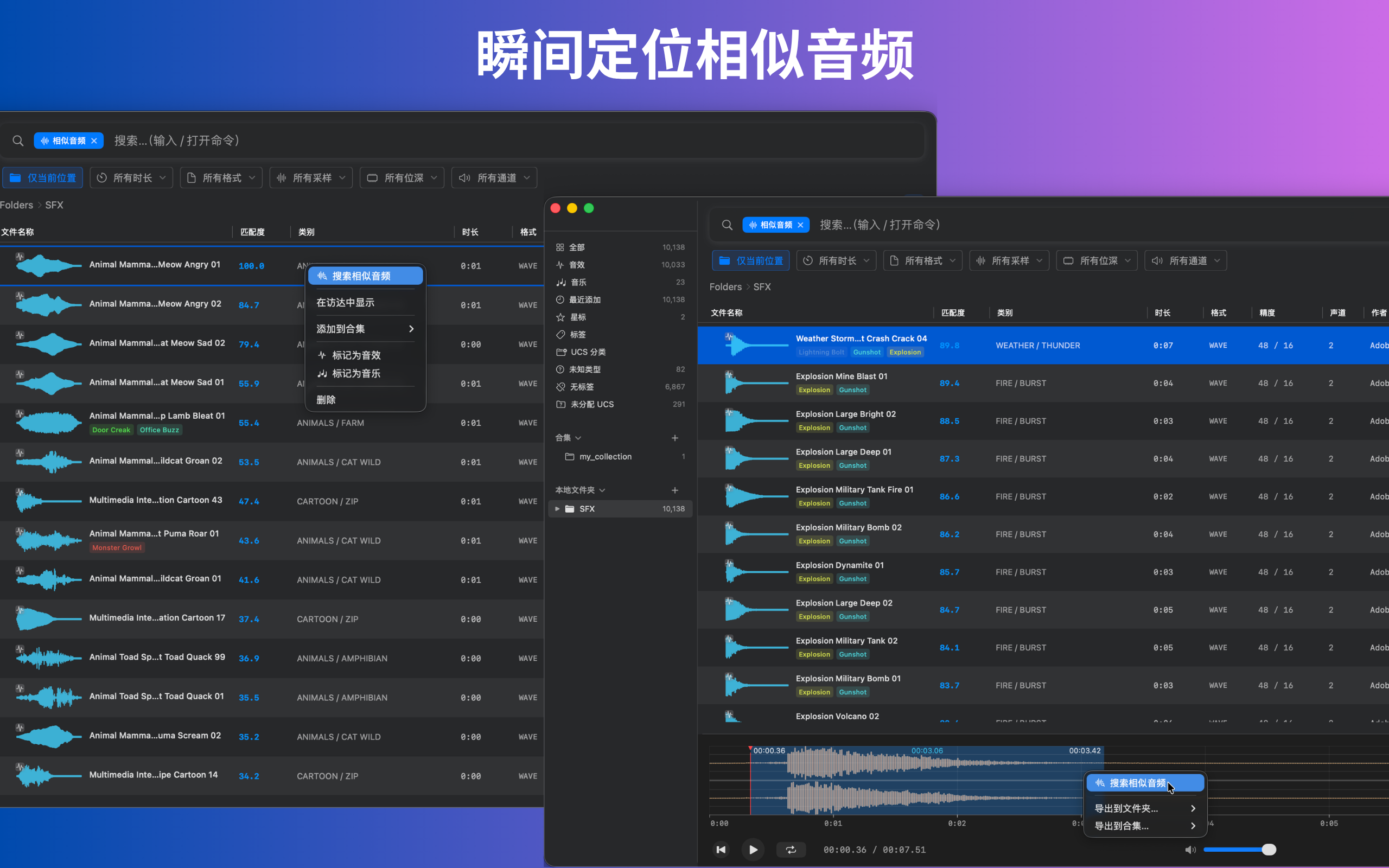
Task: Expand the SFX folder disclosure triangle
Action: click(x=557, y=509)
